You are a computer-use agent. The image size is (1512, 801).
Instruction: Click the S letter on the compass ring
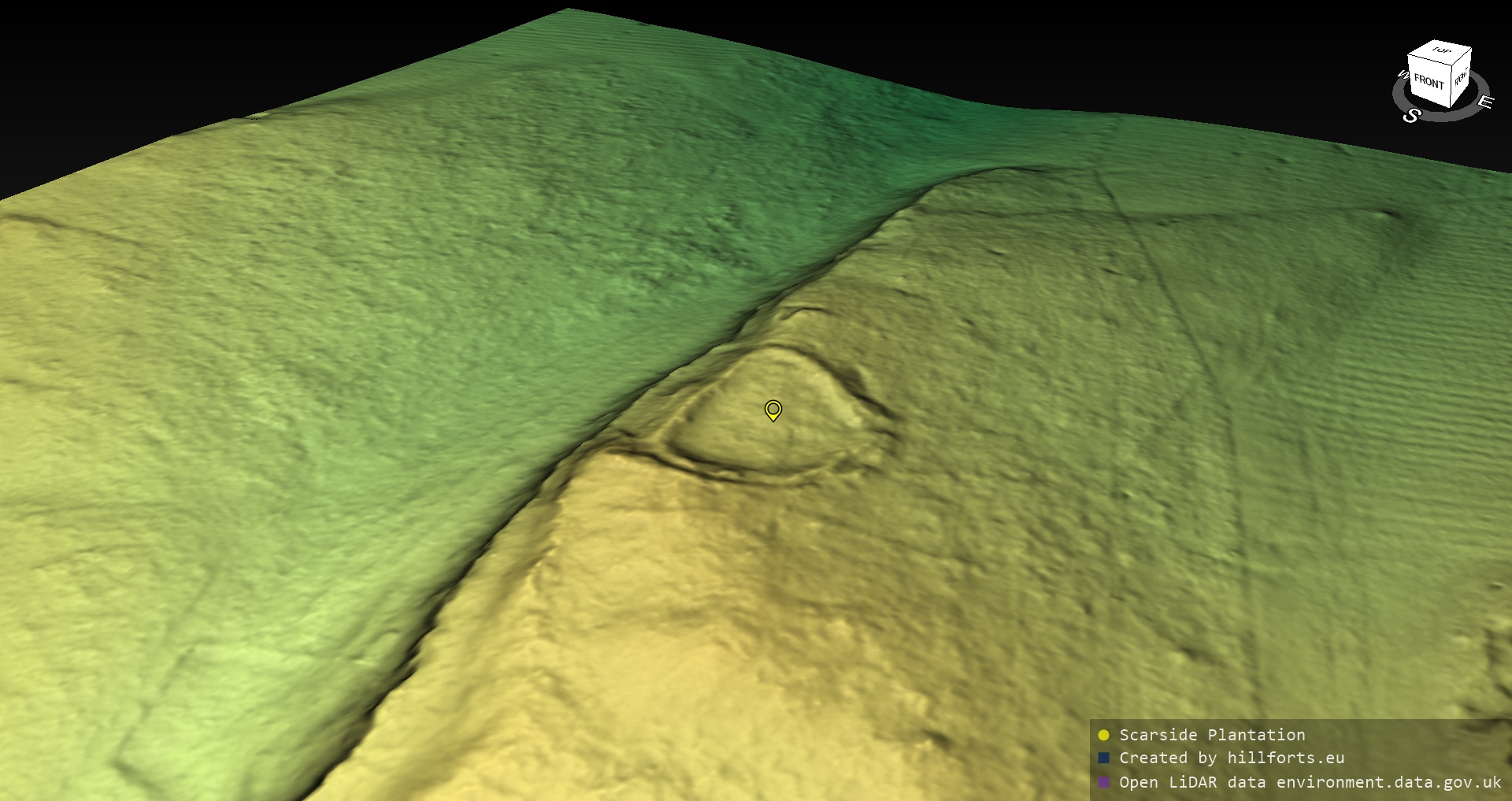pos(1411,116)
